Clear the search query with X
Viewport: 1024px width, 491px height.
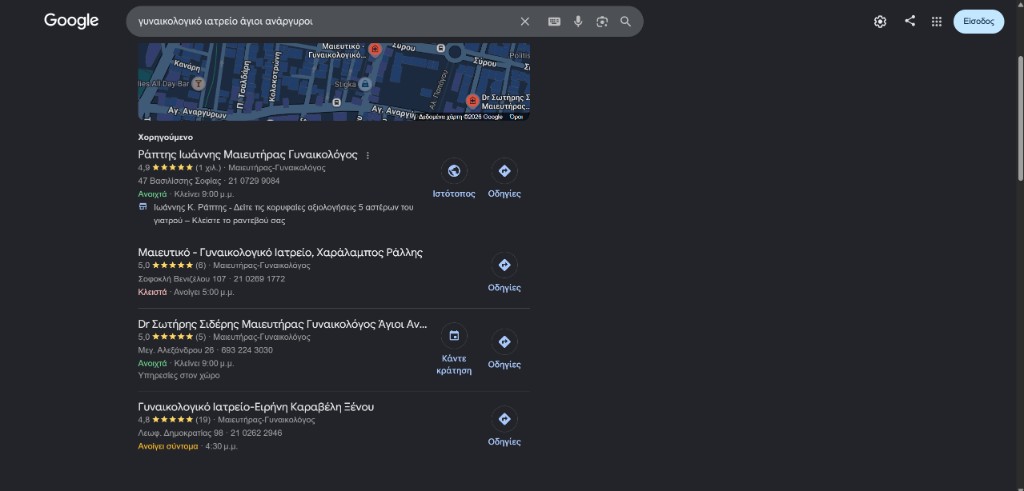tap(524, 22)
